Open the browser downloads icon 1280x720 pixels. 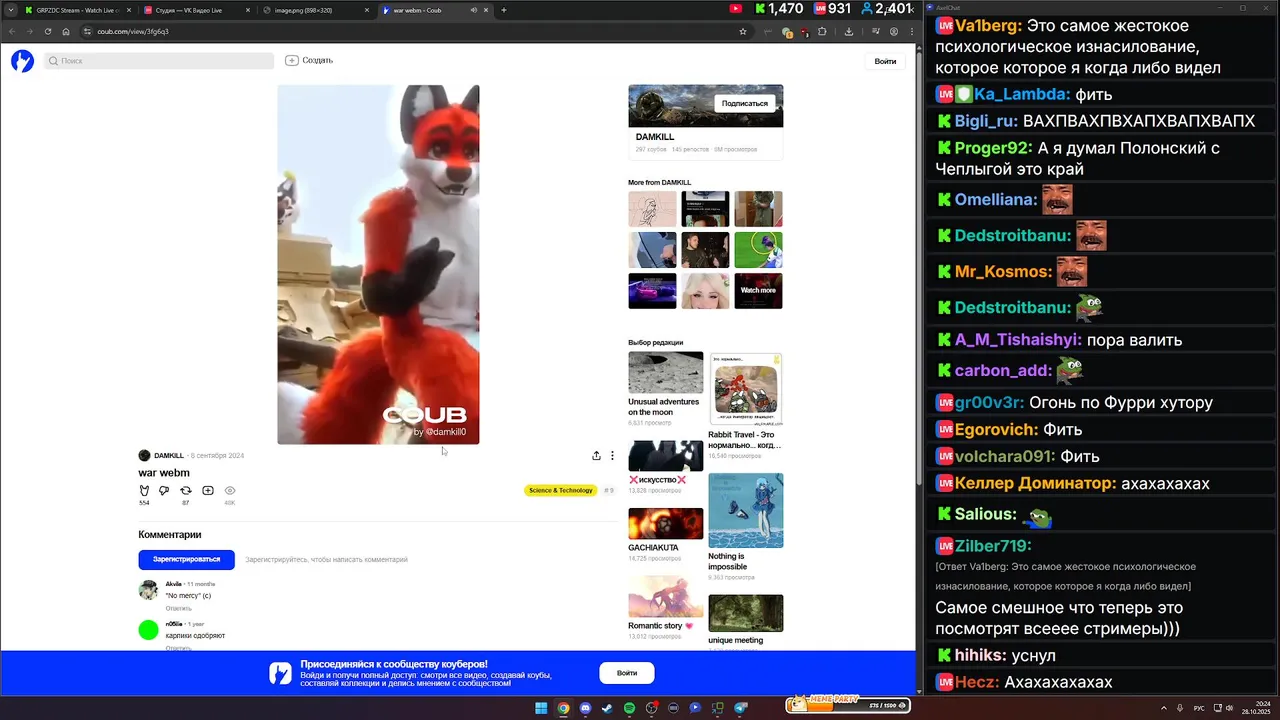pos(849,31)
